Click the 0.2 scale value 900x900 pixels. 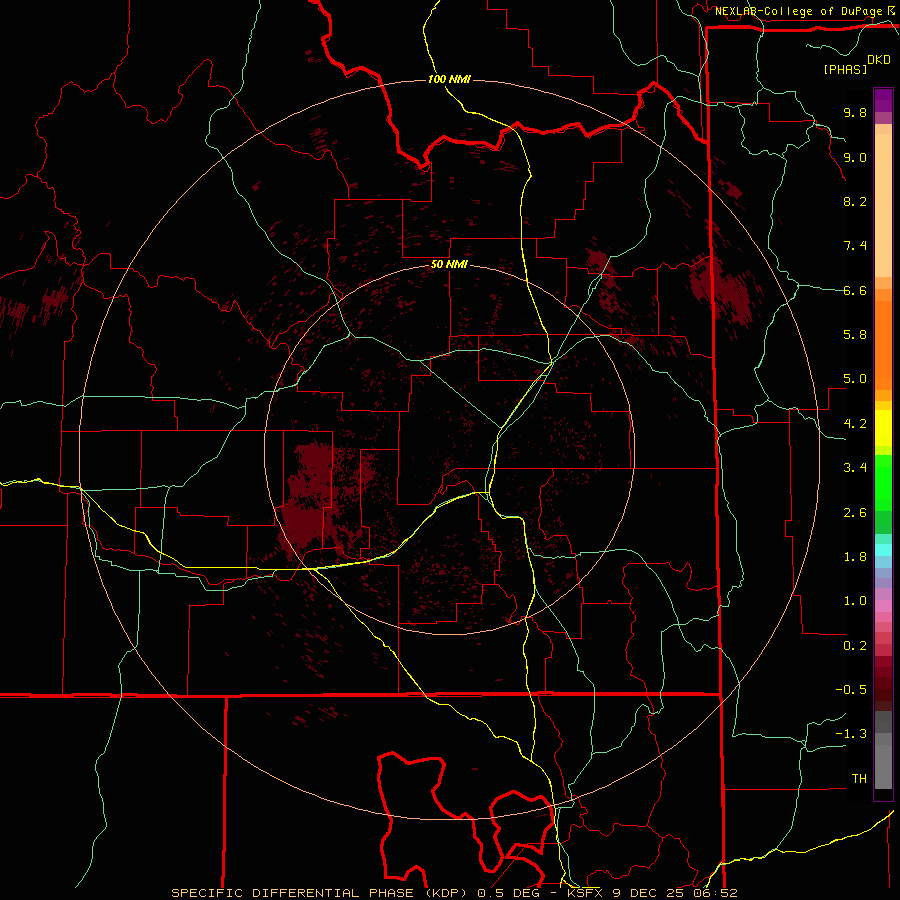click(855, 646)
